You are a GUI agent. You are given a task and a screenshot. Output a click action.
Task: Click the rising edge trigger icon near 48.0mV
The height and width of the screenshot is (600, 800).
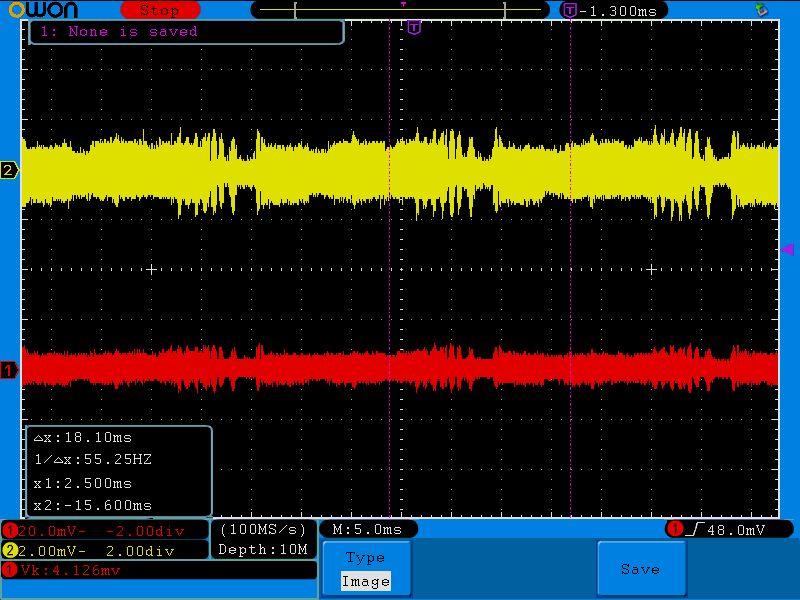693,529
